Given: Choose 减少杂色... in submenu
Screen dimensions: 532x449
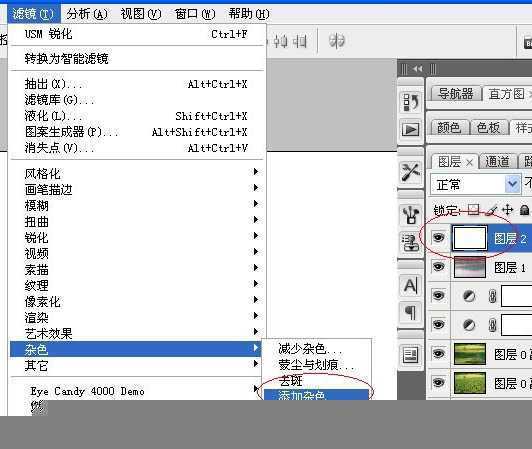Looking at the screenshot, I should (316, 349).
